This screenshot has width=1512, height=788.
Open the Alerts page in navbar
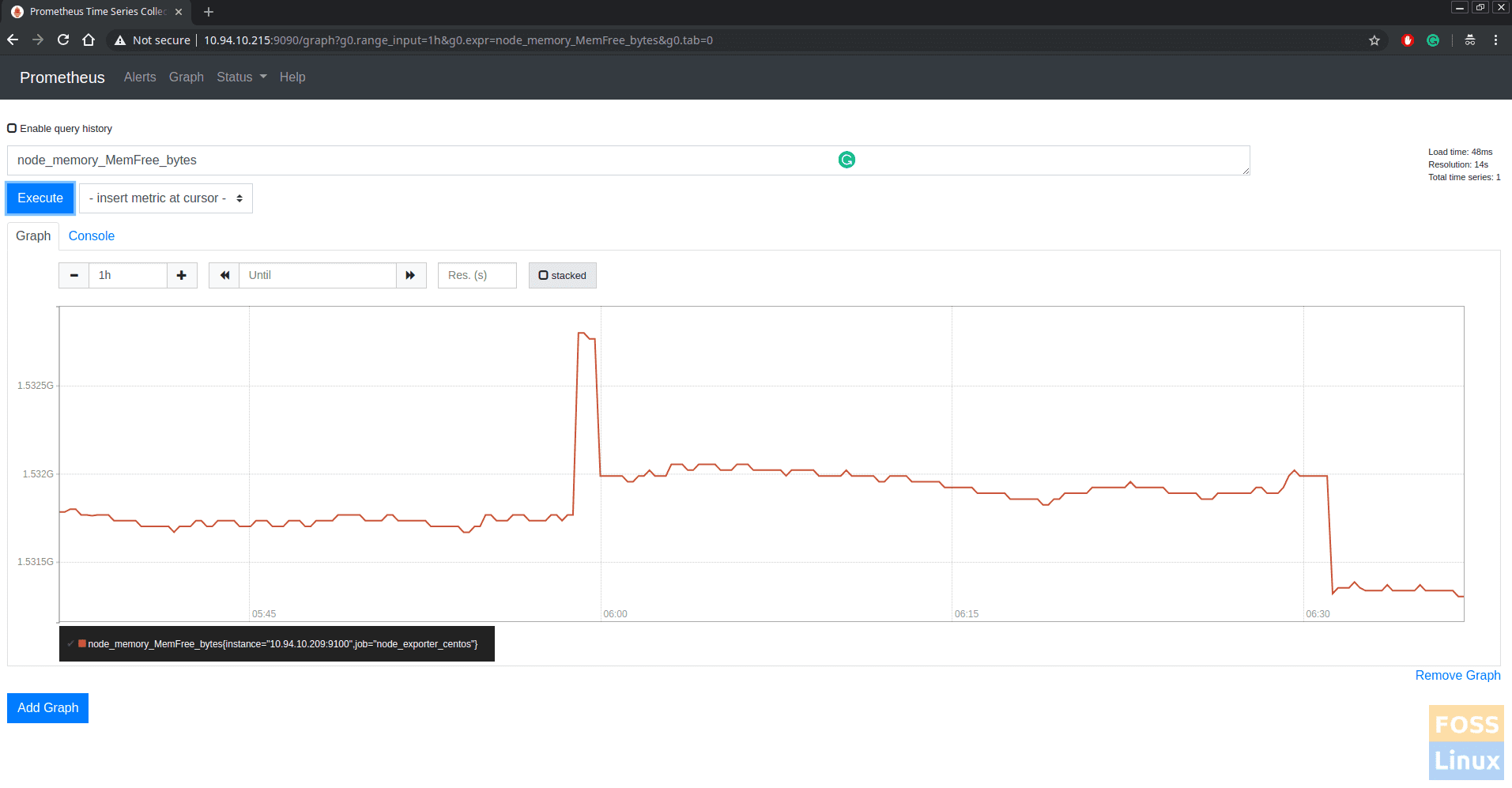[140, 77]
